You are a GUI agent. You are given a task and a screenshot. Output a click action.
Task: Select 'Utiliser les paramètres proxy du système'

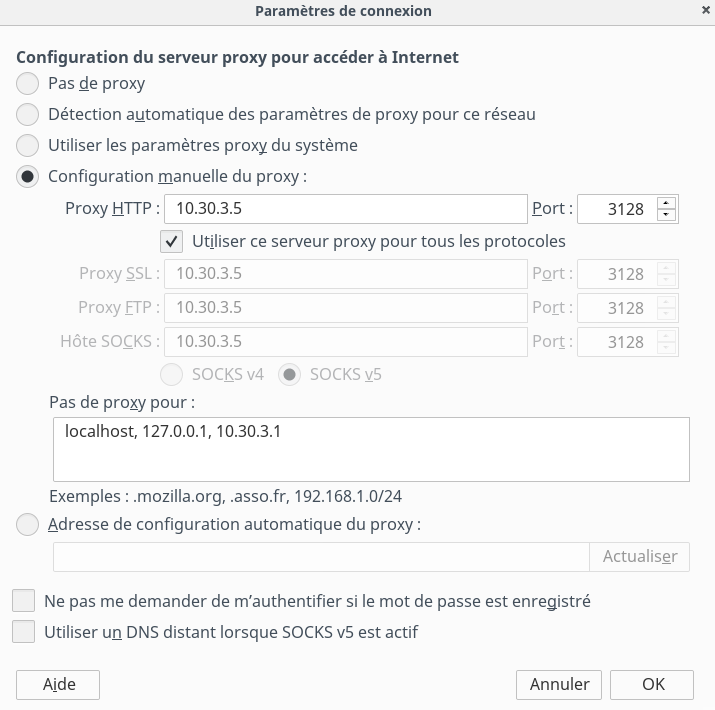click(x=28, y=145)
